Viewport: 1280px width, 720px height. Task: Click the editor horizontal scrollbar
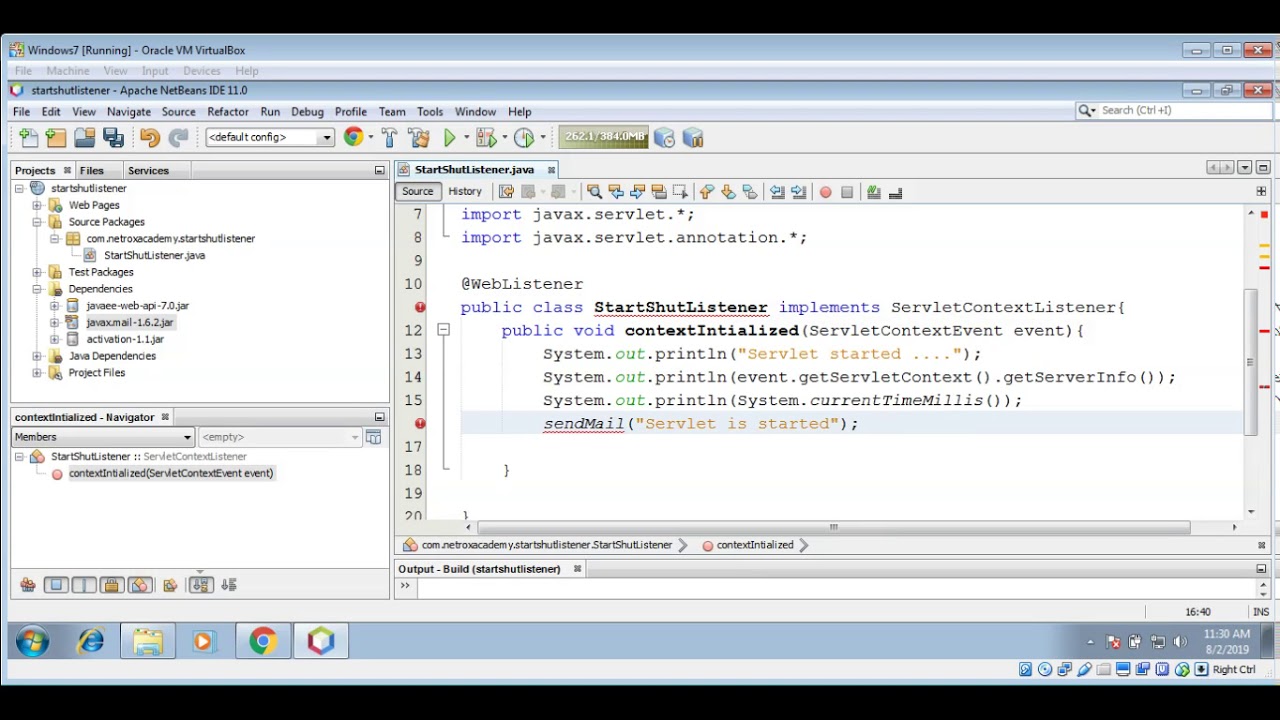pyautogui.click(x=833, y=527)
